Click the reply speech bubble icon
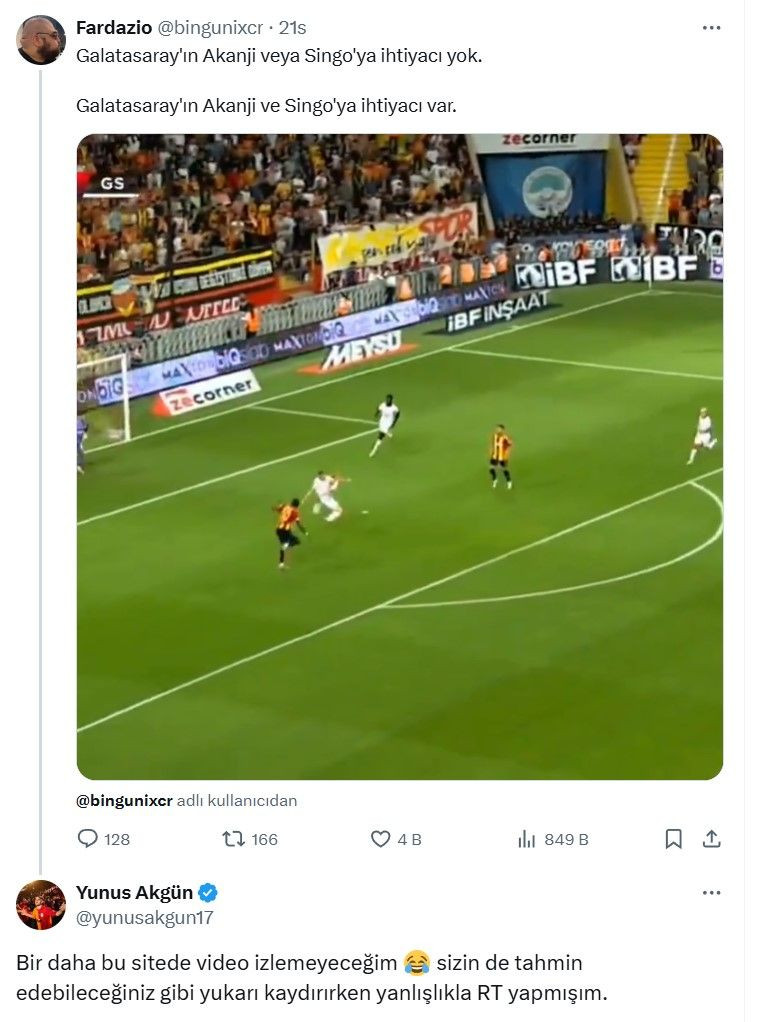The image size is (779, 1022). pos(87,838)
